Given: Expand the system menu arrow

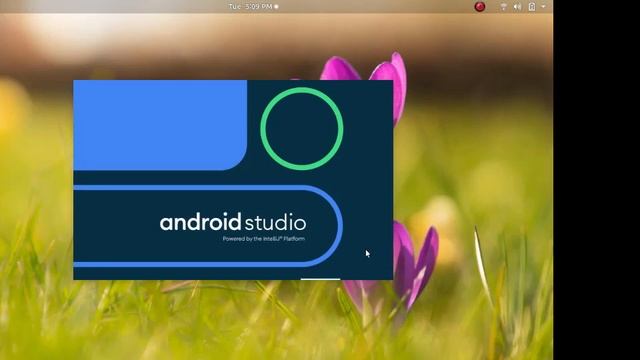Looking at the screenshot, I should [x=543, y=7].
